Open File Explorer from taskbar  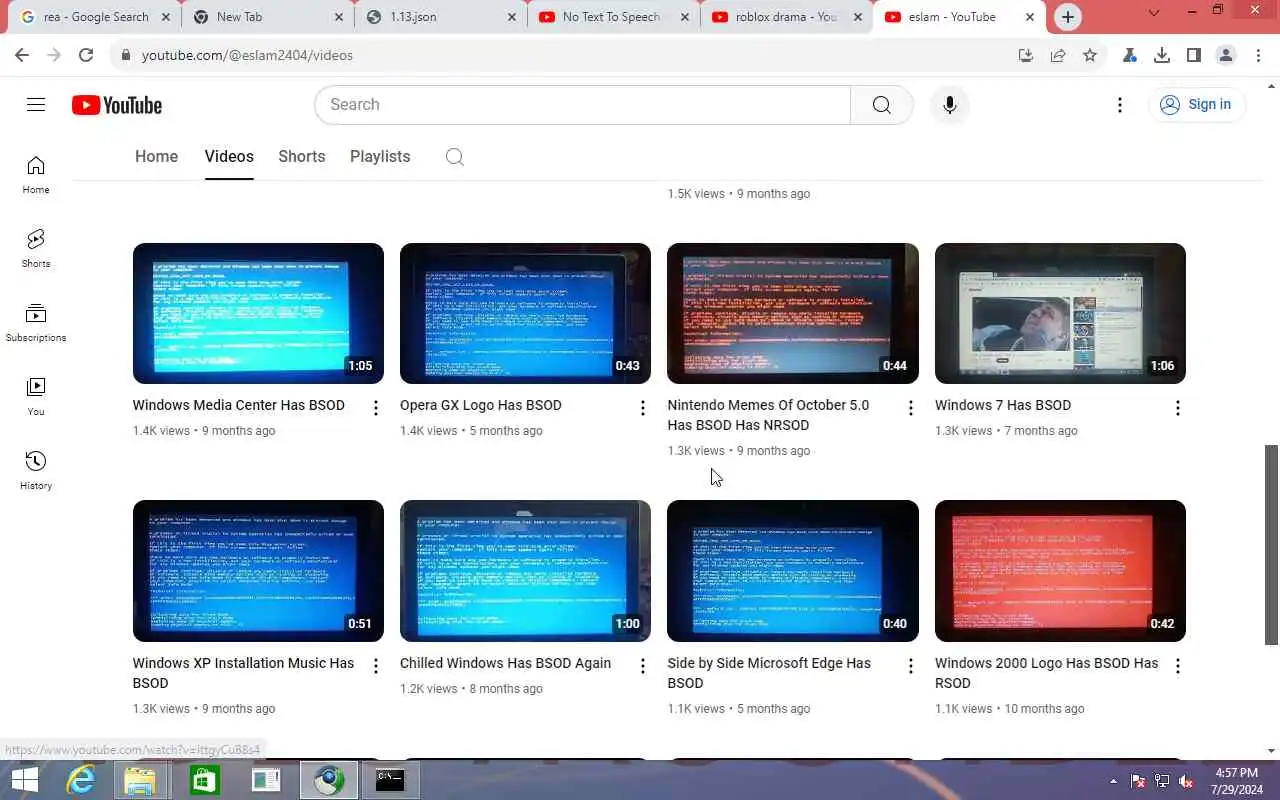(142, 781)
